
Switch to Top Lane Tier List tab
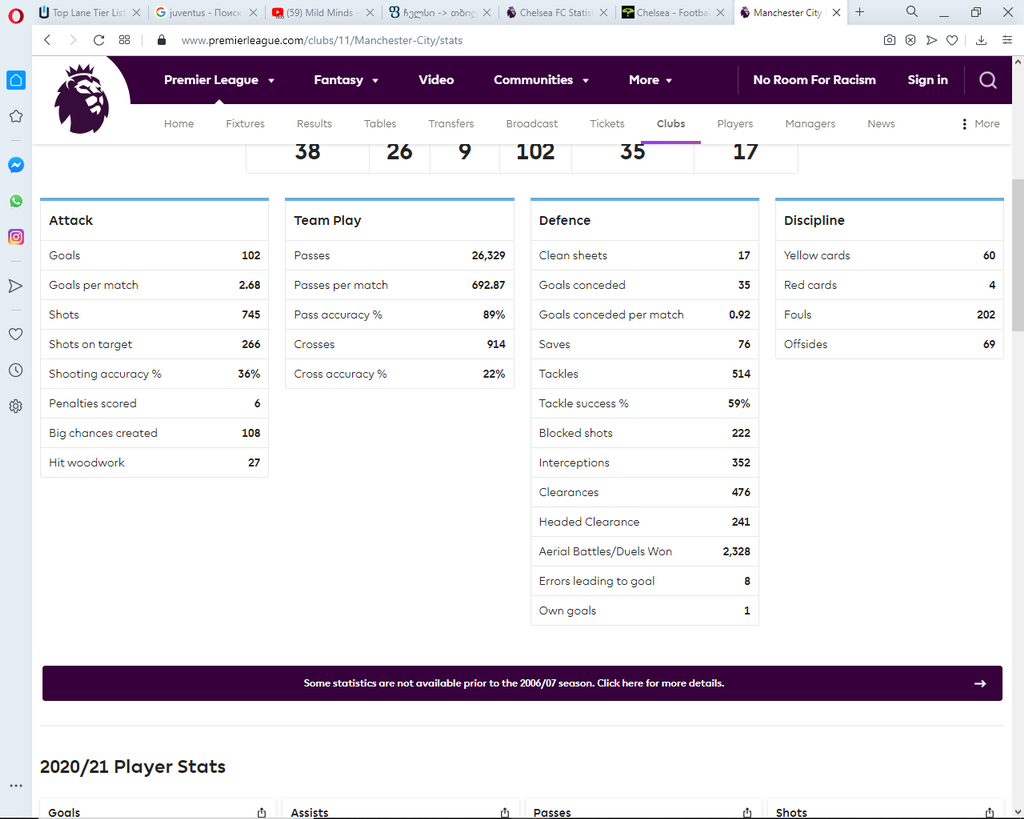pyautogui.click(x=89, y=12)
